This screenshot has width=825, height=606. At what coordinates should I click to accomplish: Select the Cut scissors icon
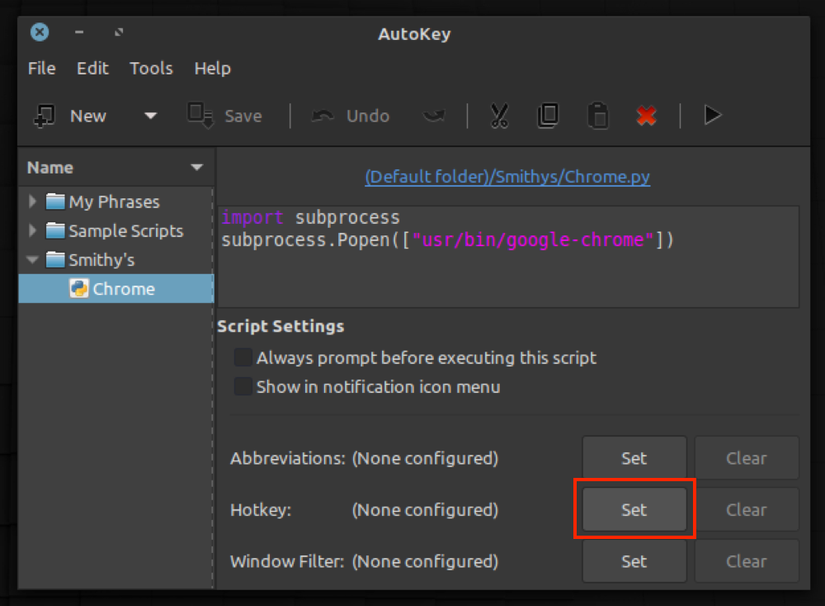(499, 115)
